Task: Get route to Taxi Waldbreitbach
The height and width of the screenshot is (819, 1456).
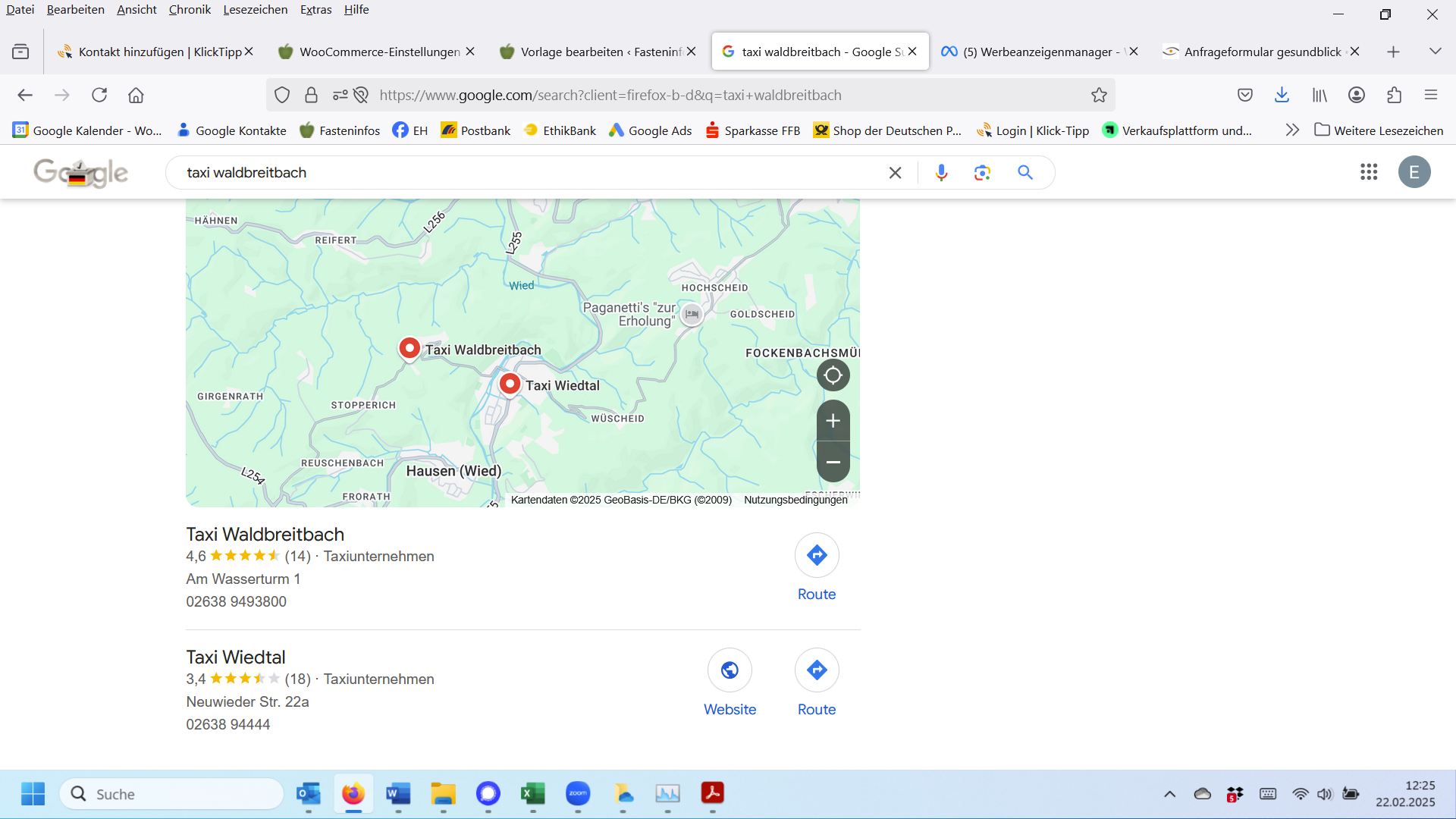Action: pyautogui.click(x=817, y=567)
